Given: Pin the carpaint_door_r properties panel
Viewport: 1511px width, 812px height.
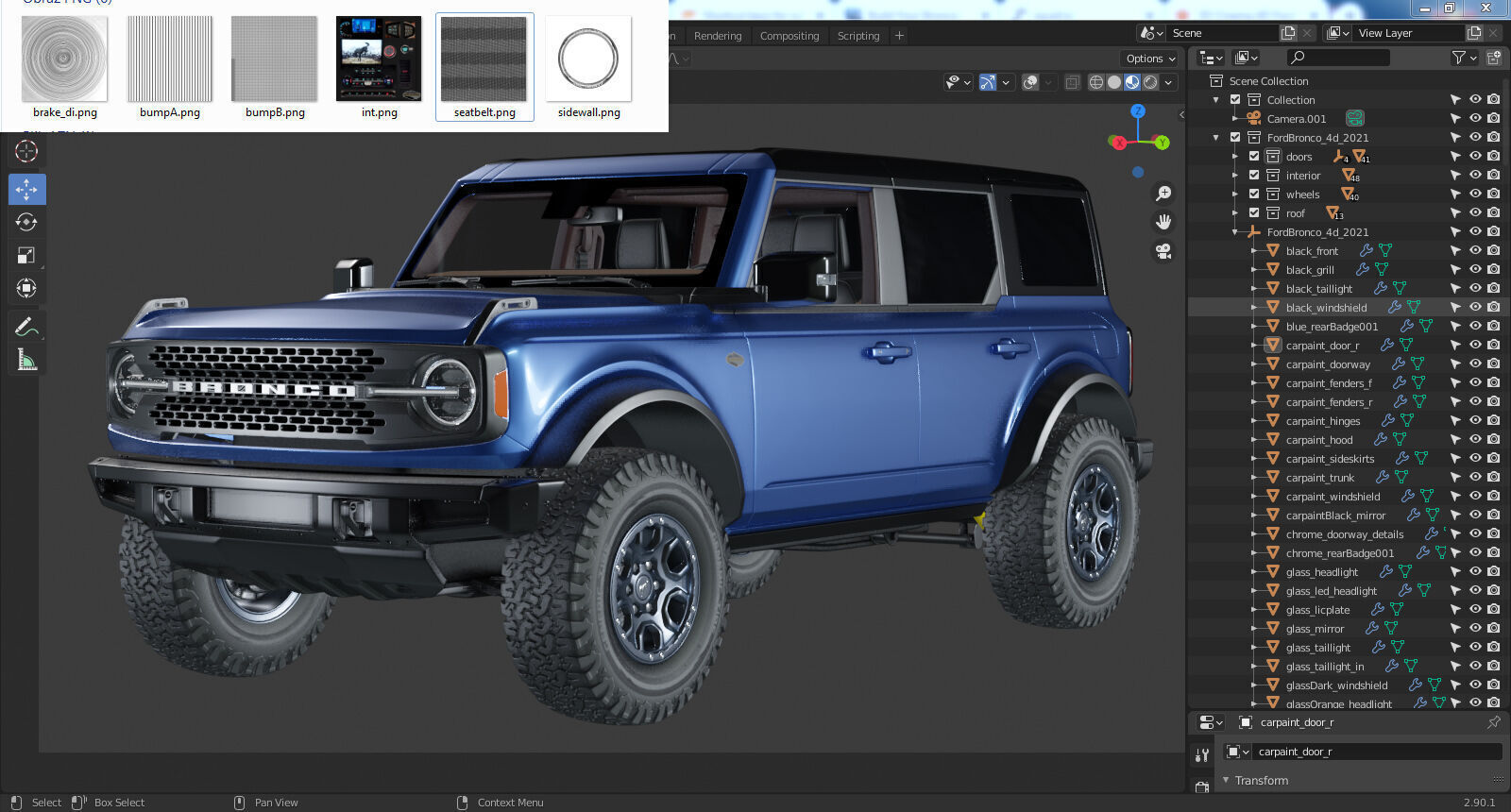Looking at the screenshot, I should tap(1493, 722).
